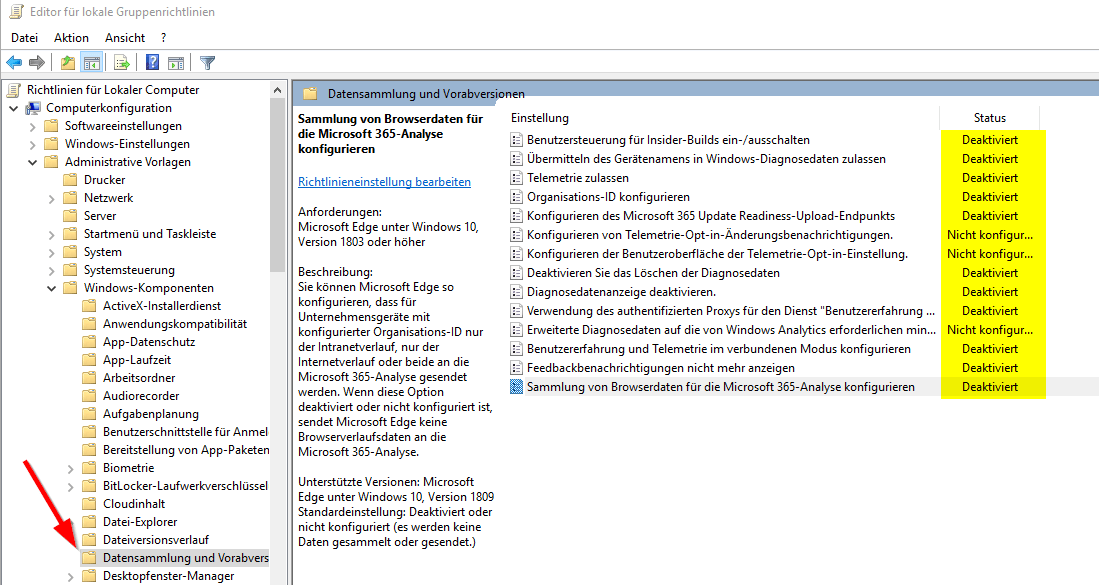Click folder icon of Datei-Explorer
Viewport: 1099px width, 585px height.
[89, 522]
